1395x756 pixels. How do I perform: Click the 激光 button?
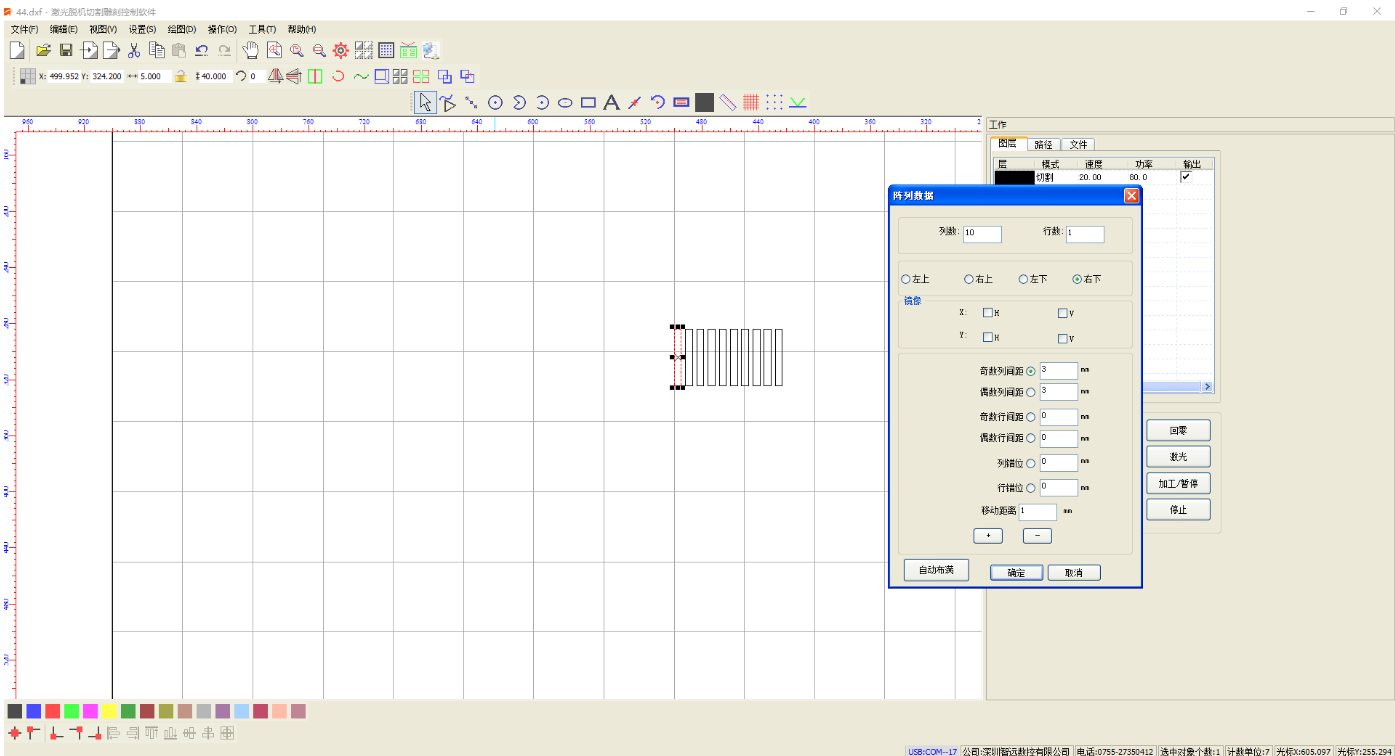(x=1178, y=457)
